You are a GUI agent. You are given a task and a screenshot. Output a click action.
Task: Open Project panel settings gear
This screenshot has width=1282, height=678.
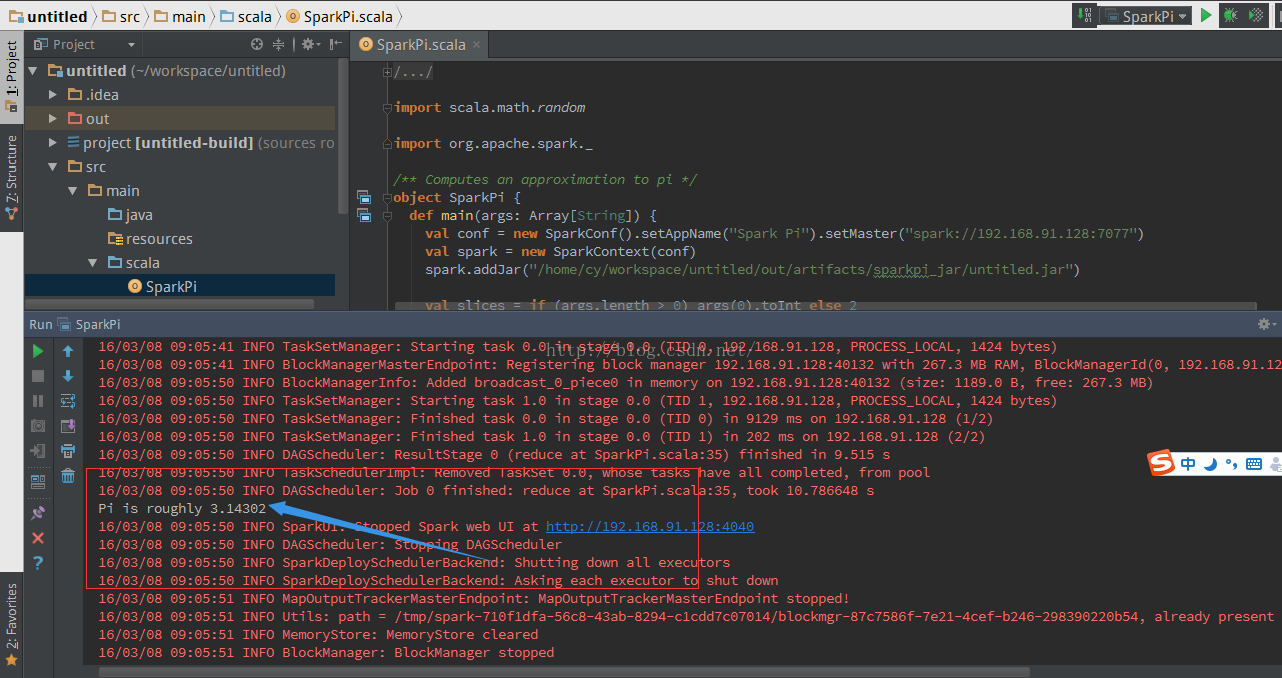(x=309, y=44)
